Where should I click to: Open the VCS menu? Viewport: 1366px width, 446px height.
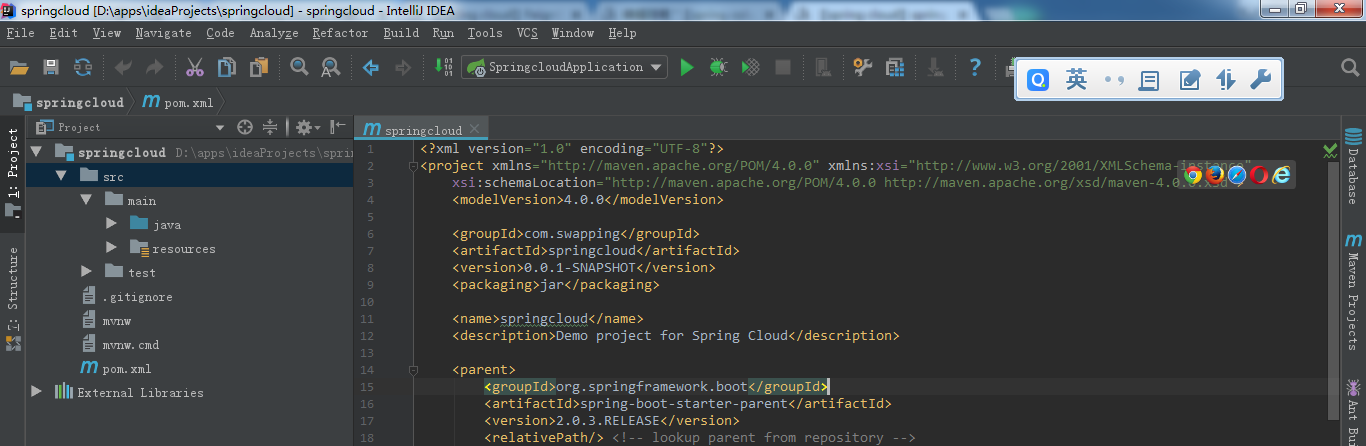click(527, 33)
